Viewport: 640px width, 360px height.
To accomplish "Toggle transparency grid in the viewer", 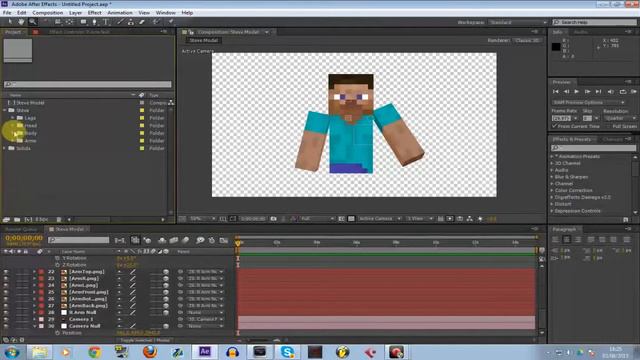I will click(351, 219).
